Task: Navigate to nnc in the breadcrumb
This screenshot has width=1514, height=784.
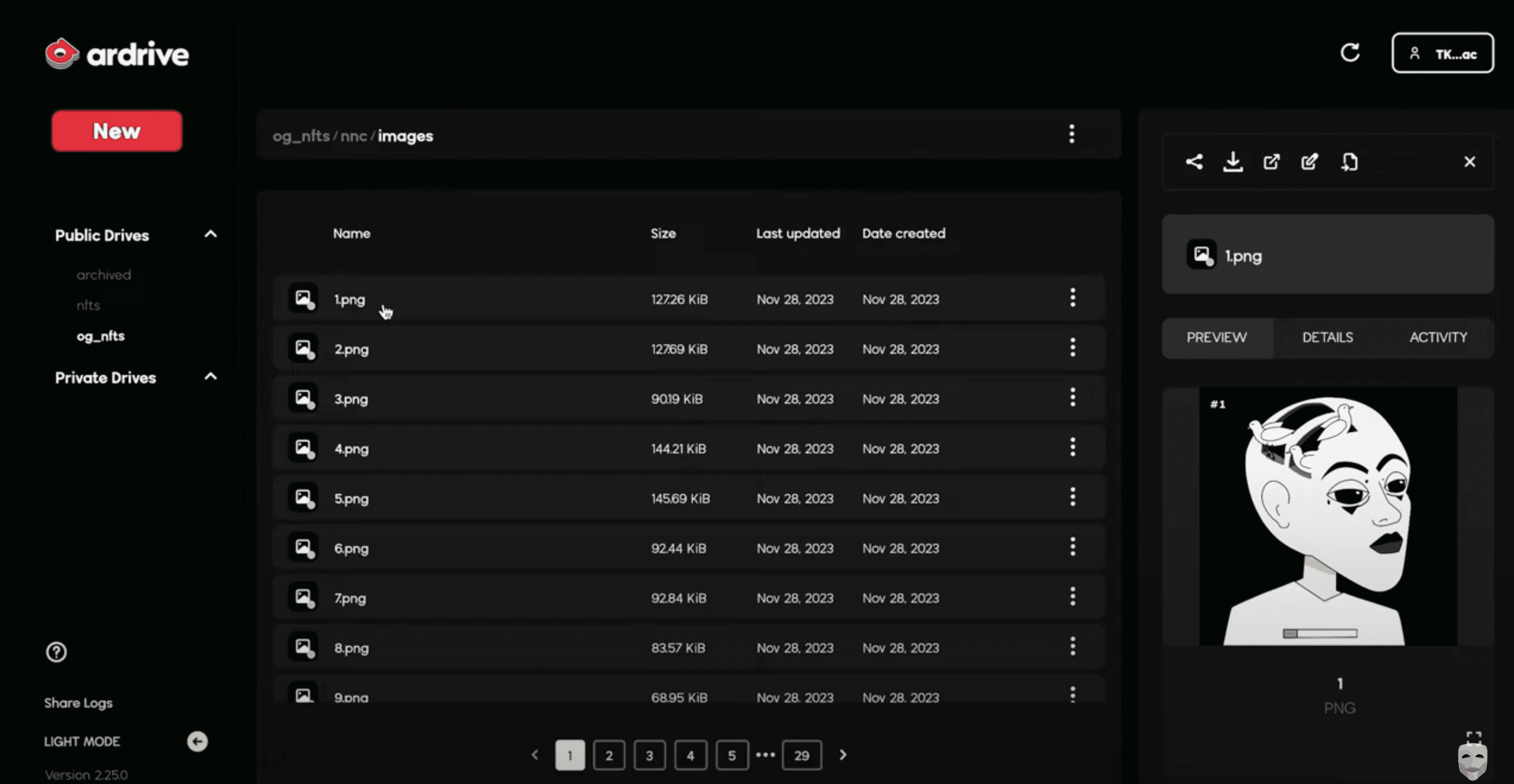Action: tap(354, 136)
